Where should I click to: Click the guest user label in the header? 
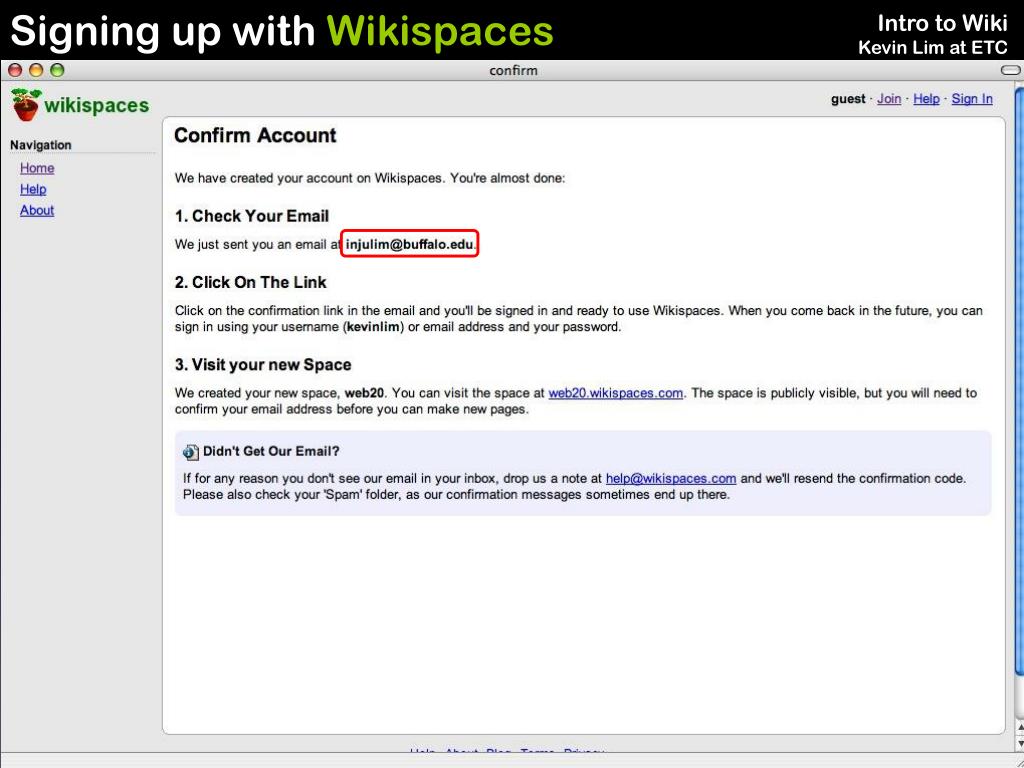coord(848,99)
